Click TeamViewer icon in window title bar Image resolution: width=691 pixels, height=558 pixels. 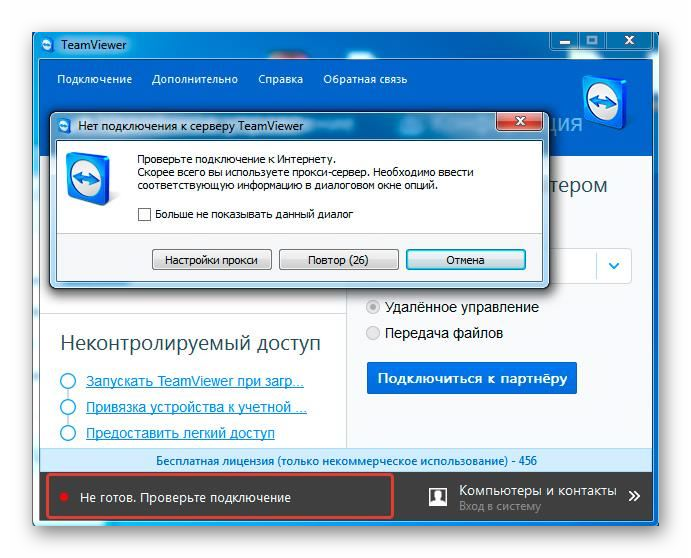tap(48, 45)
